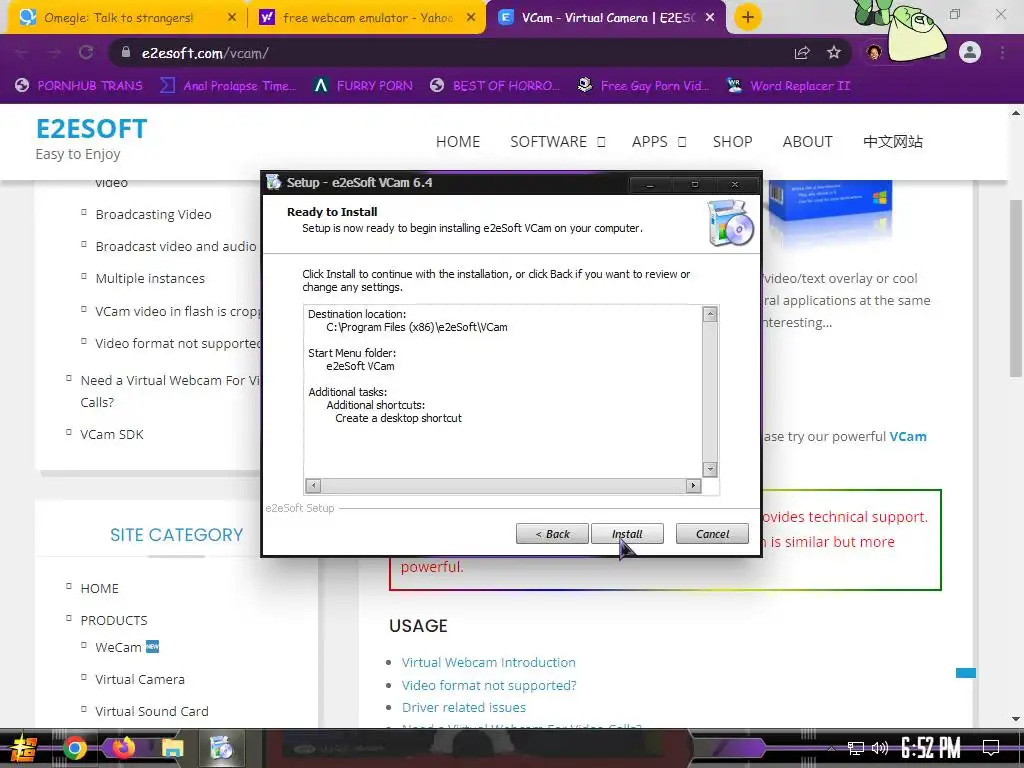This screenshot has width=1024, height=768.
Task: Click the Windows Start button
Action: pyautogui.click(x=24, y=748)
